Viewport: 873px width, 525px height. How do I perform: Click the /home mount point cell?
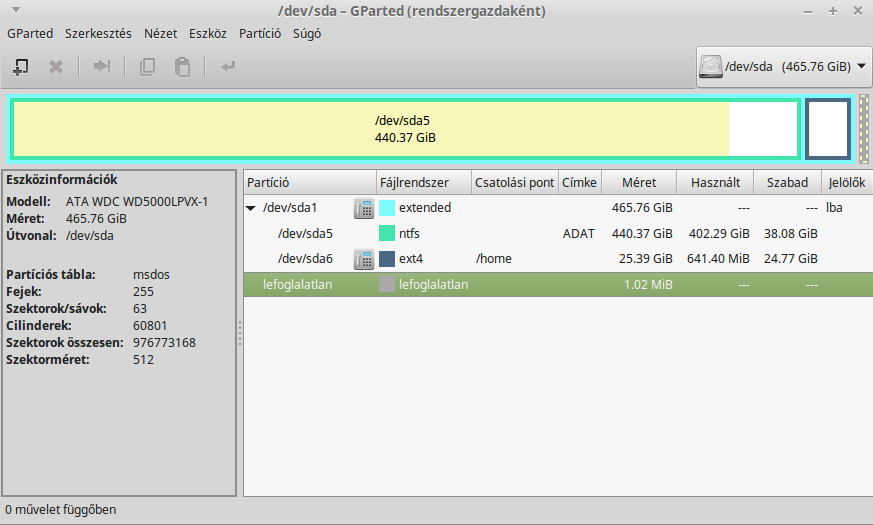[493, 259]
